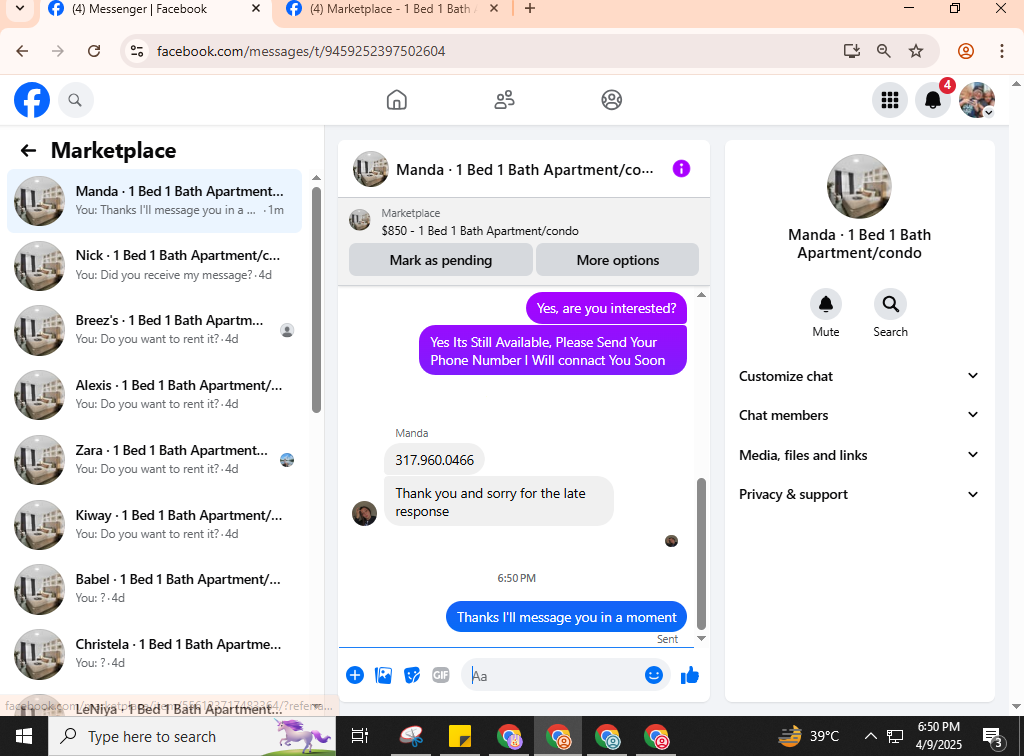Screen dimensions: 1024x756
Task: Open the Facebook menu grid icon
Action: 889,100
